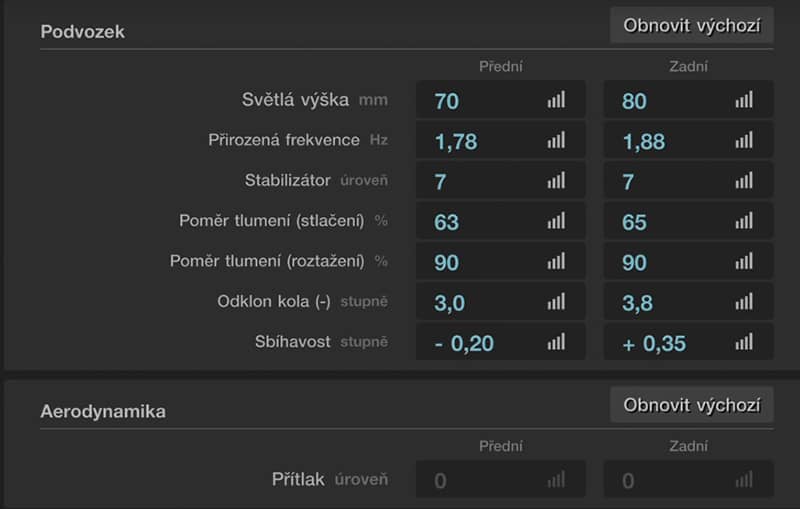Viewport: 800px width, 509px height.
Task: Click bar-graph icon beside rear Světlá výška
Action: [744, 100]
